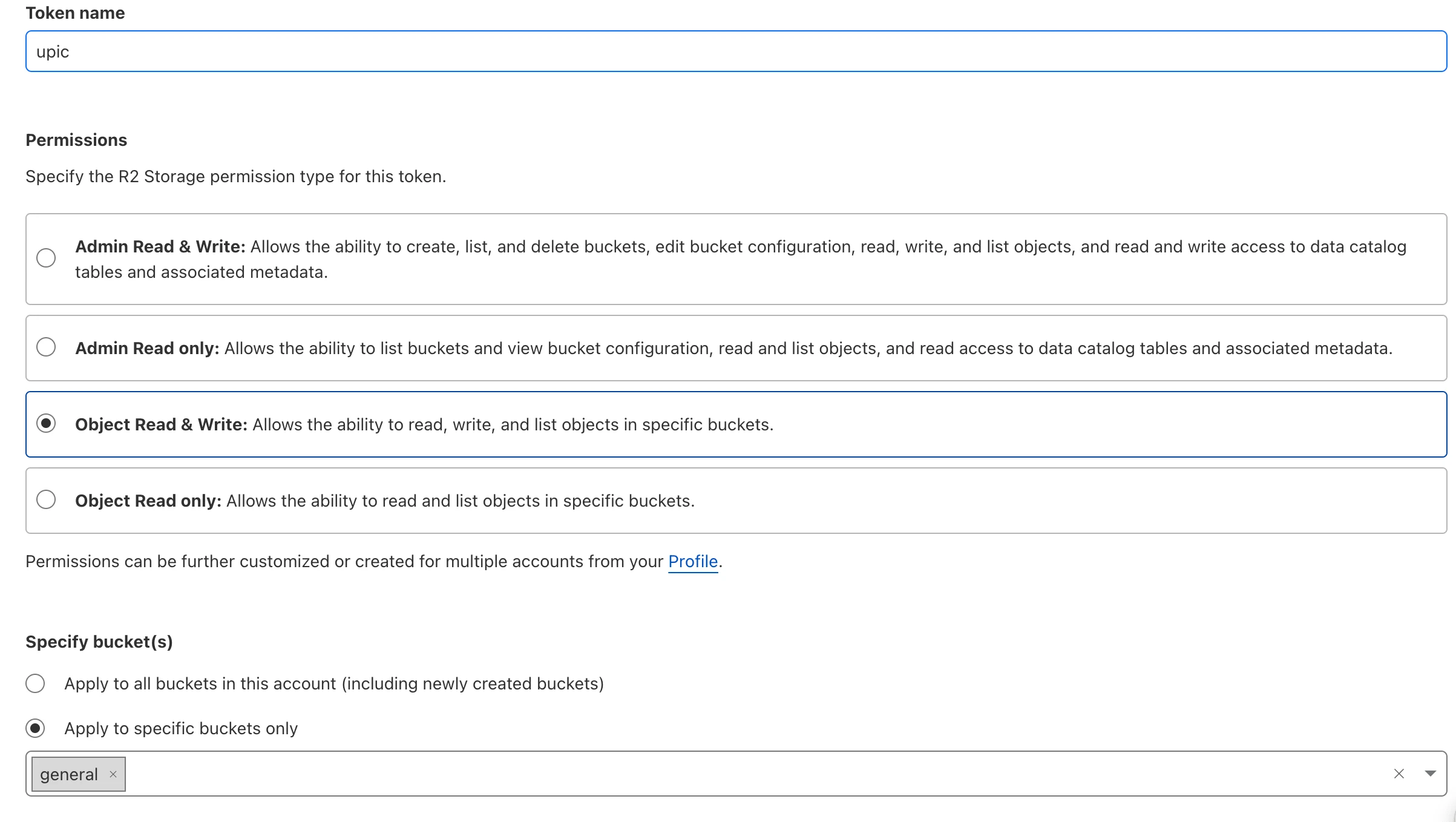
Task: Clear all selected buckets with X
Action: [x=1399, y=774]
